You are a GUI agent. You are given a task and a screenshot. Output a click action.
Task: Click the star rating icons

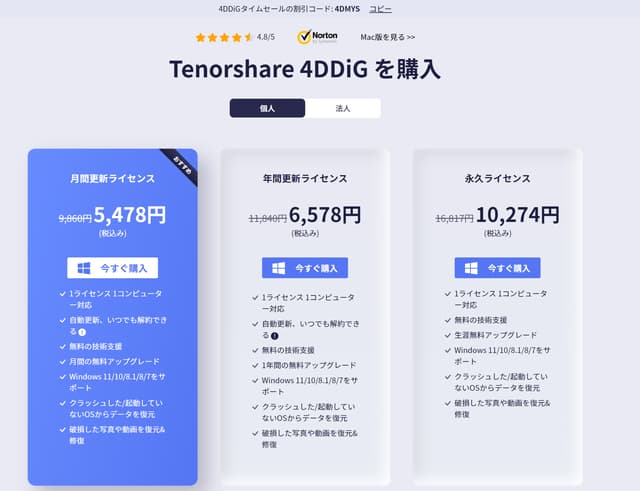click(x=224, y=38)
